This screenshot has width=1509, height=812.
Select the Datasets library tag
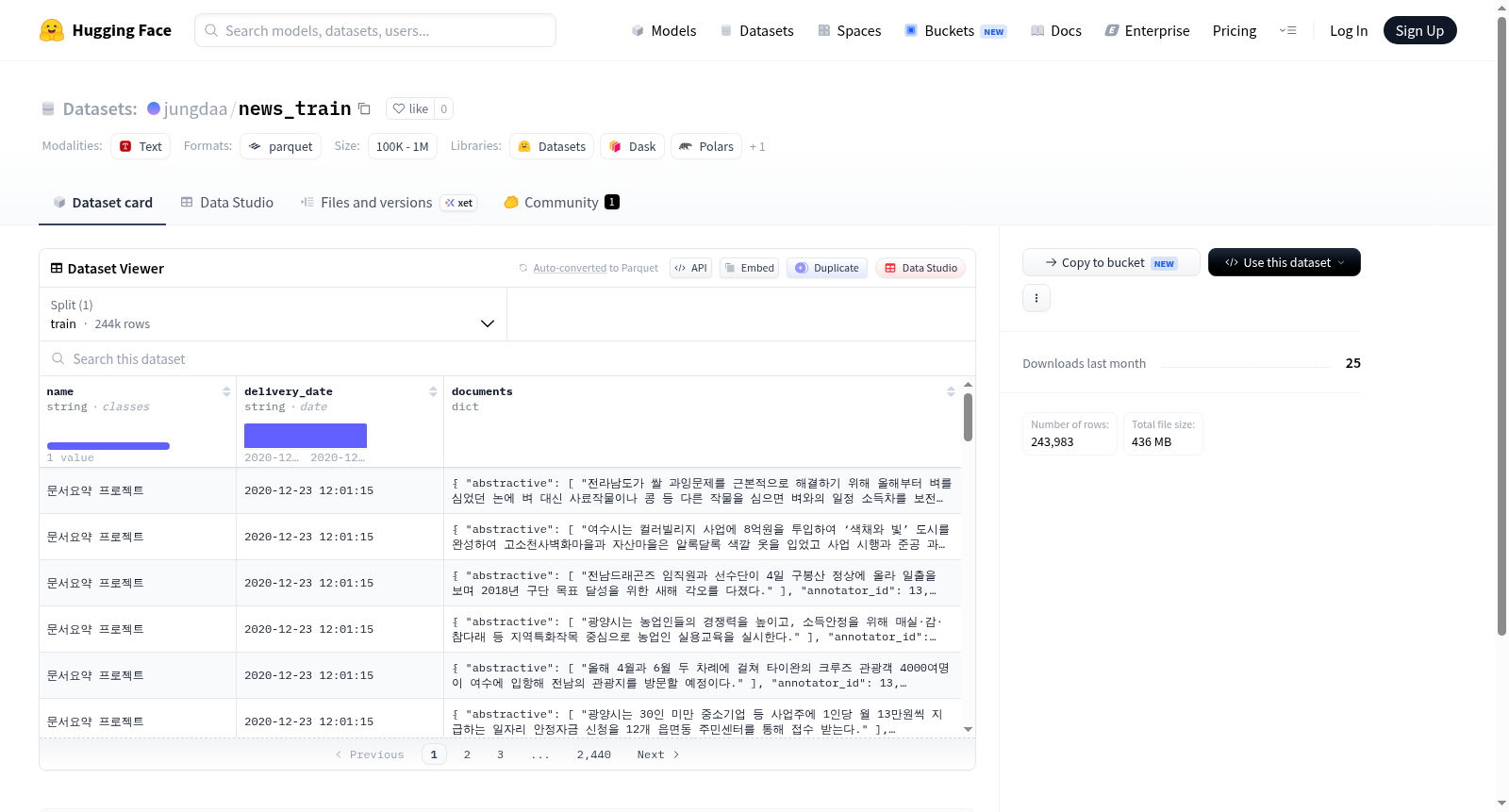(x=552, y=146)
